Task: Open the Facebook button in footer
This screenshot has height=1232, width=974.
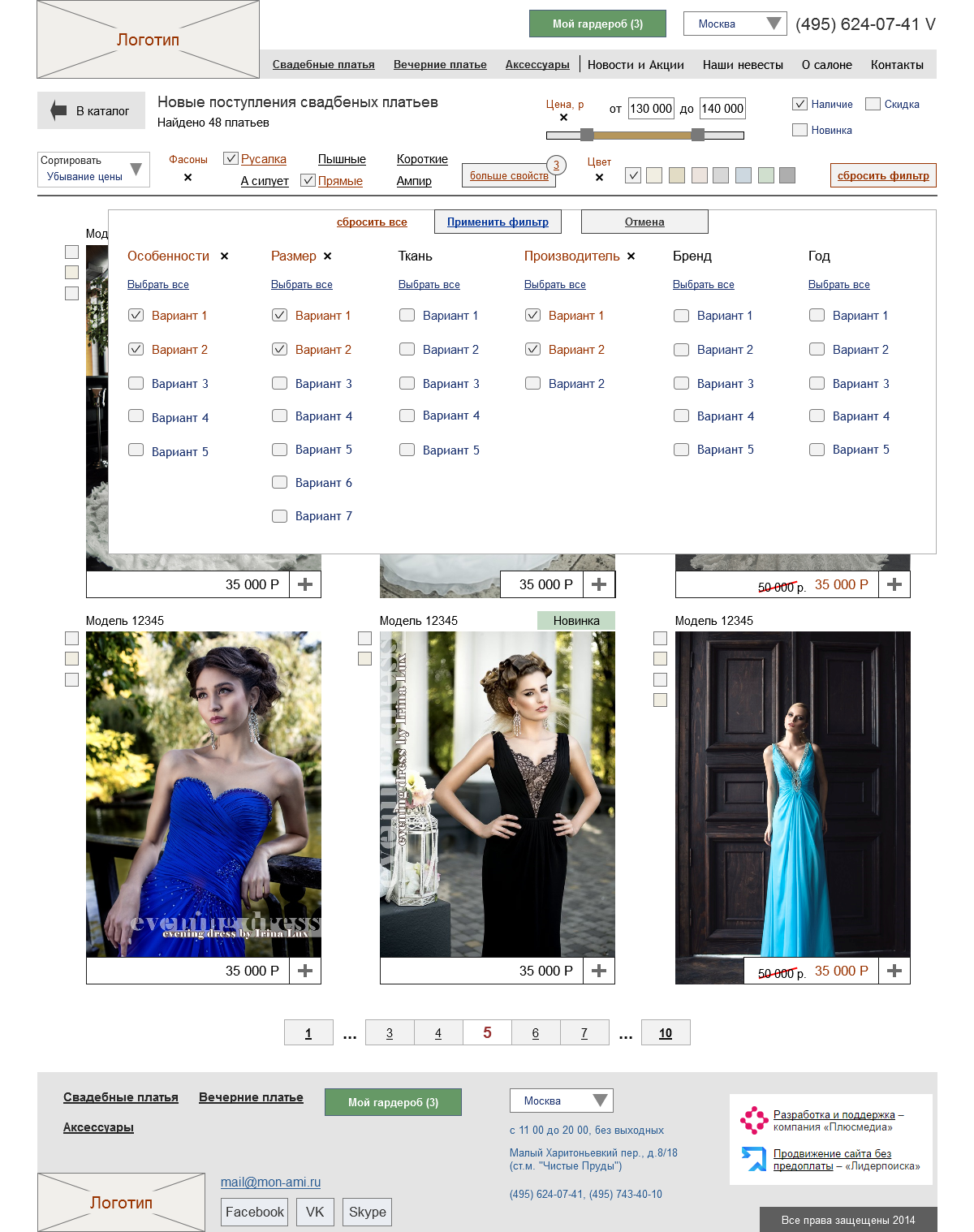Action: (254, 1212)
